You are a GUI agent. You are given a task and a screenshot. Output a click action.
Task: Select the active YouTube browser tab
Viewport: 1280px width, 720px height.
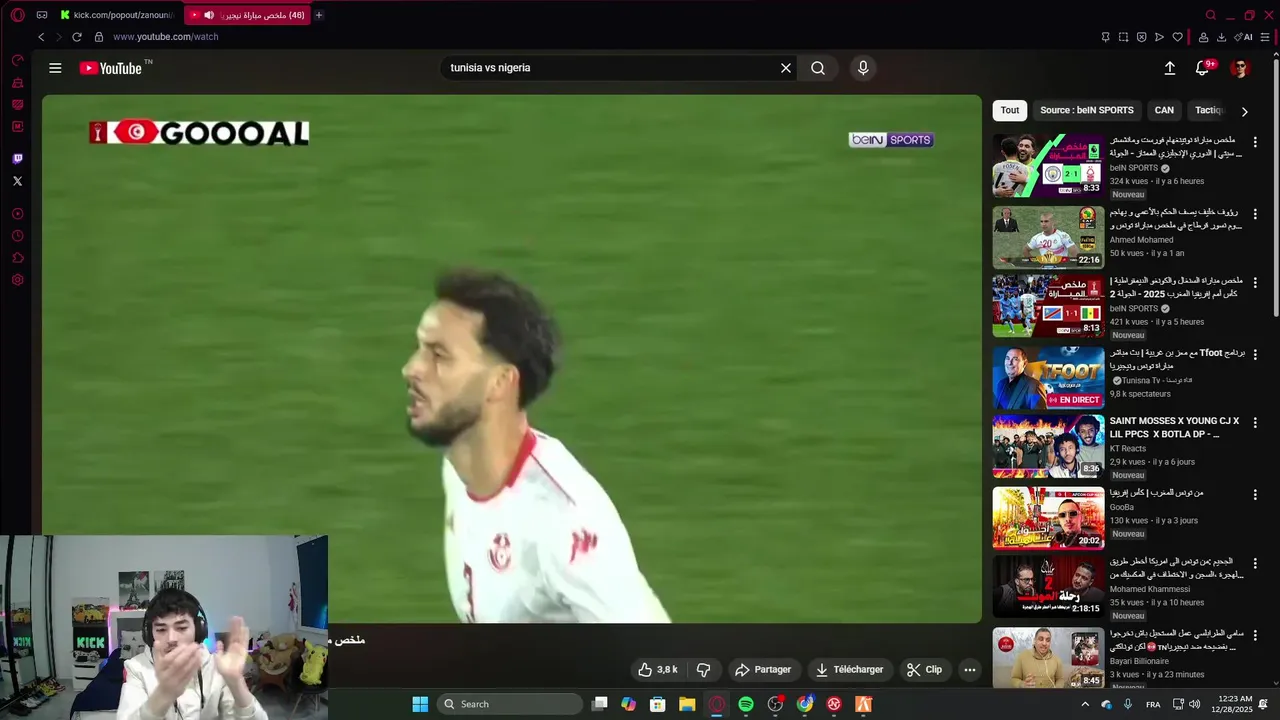tap(247, 15)
